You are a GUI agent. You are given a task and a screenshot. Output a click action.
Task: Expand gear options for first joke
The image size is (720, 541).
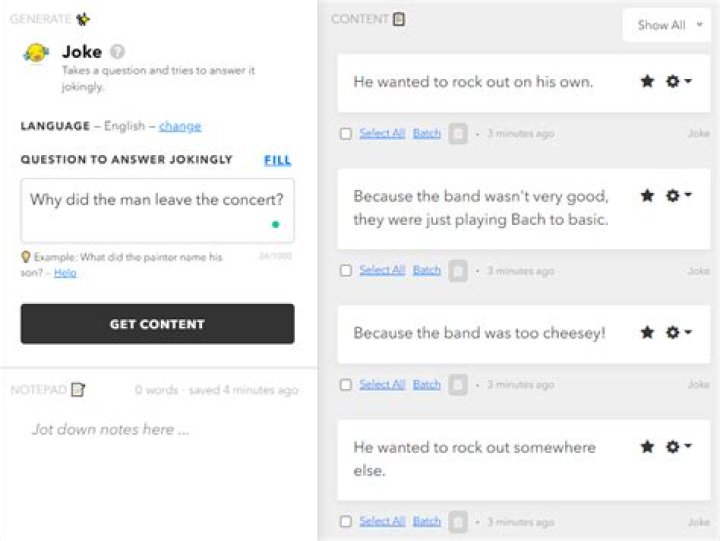click(x=678, y=81)
